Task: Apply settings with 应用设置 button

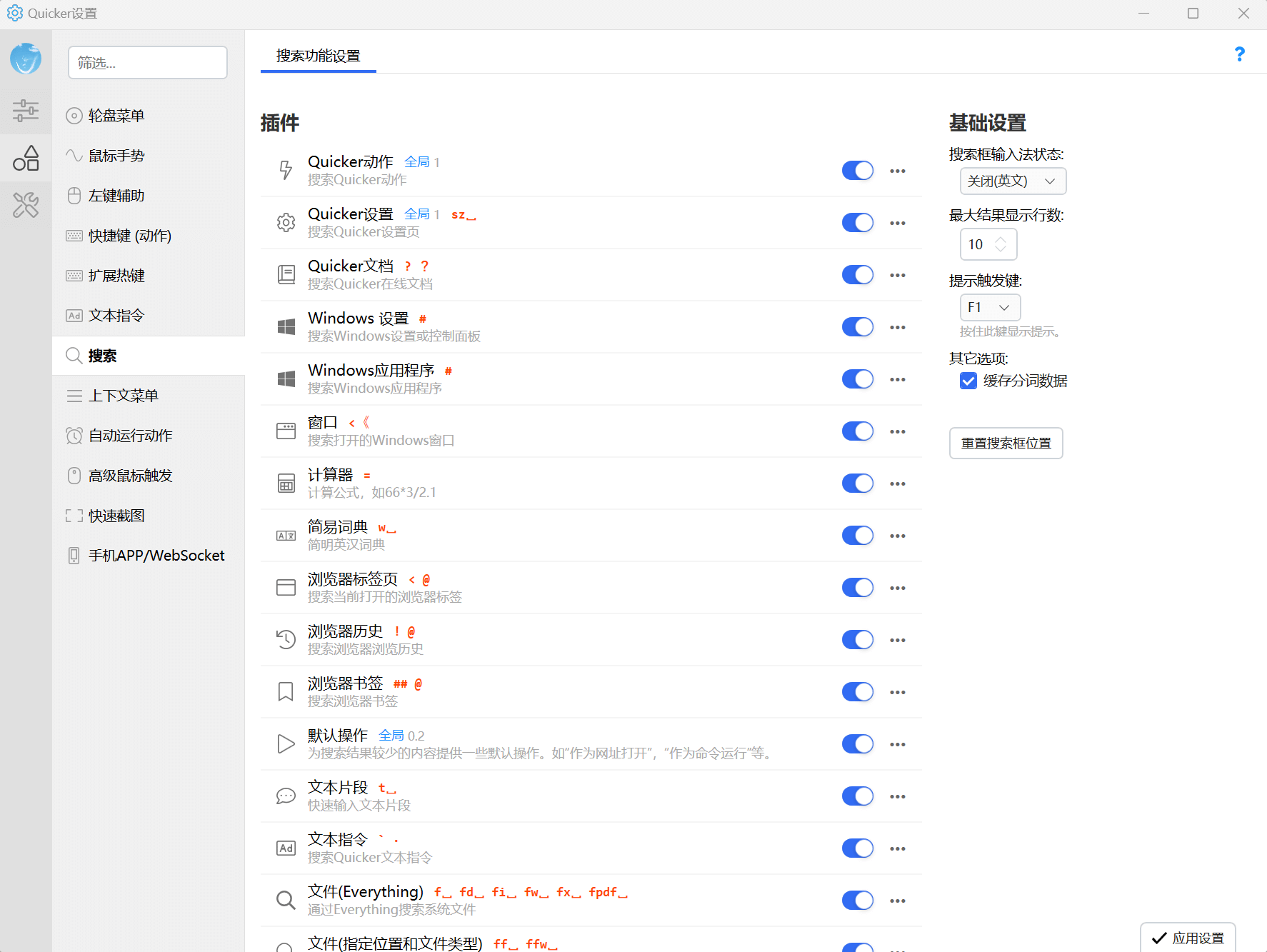Action: coord(1188,938)
